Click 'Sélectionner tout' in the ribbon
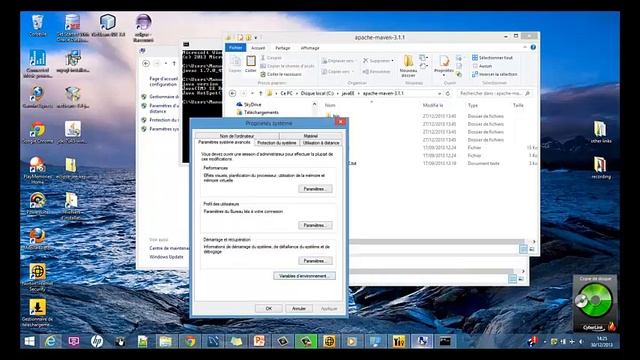This screenshot has width=640, height=360. (492, 58)
